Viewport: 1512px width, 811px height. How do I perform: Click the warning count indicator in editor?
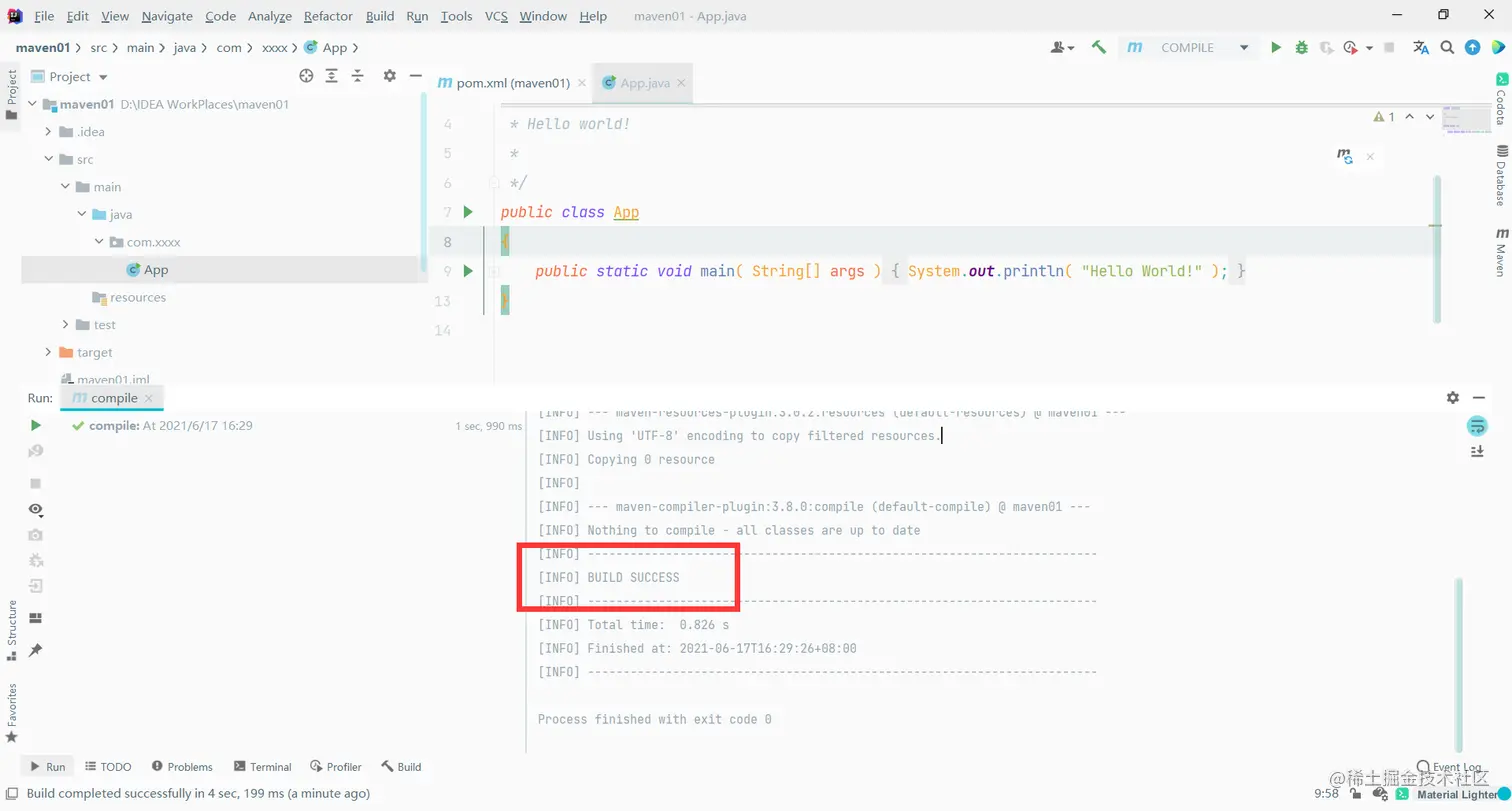[1384, 117]
